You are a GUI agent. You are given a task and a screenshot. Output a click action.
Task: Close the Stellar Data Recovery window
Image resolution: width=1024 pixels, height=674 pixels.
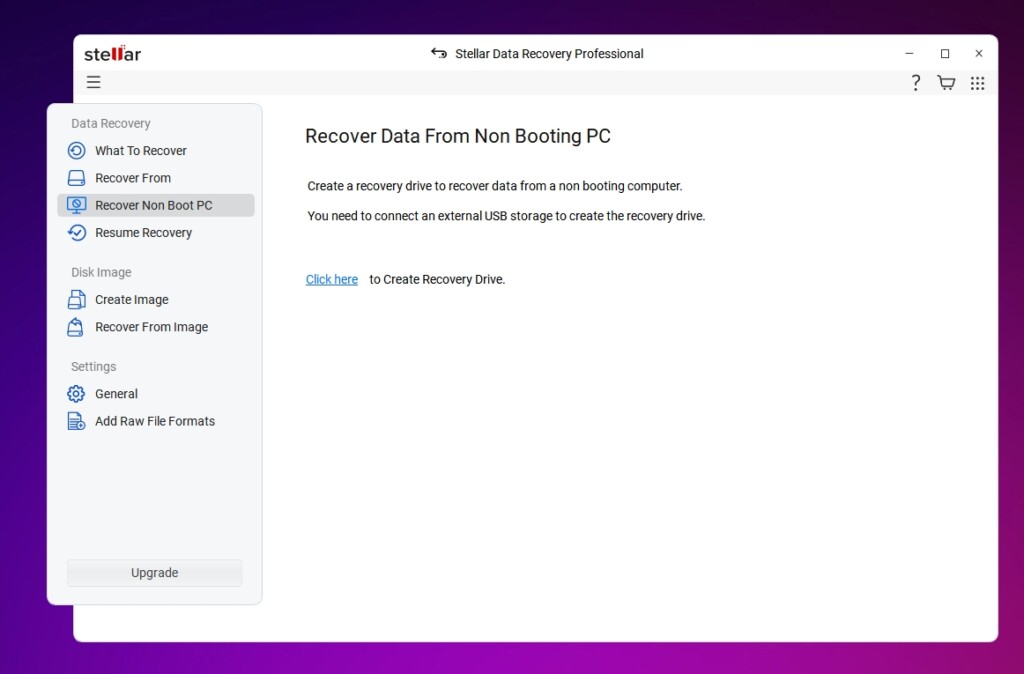point(978,54)
